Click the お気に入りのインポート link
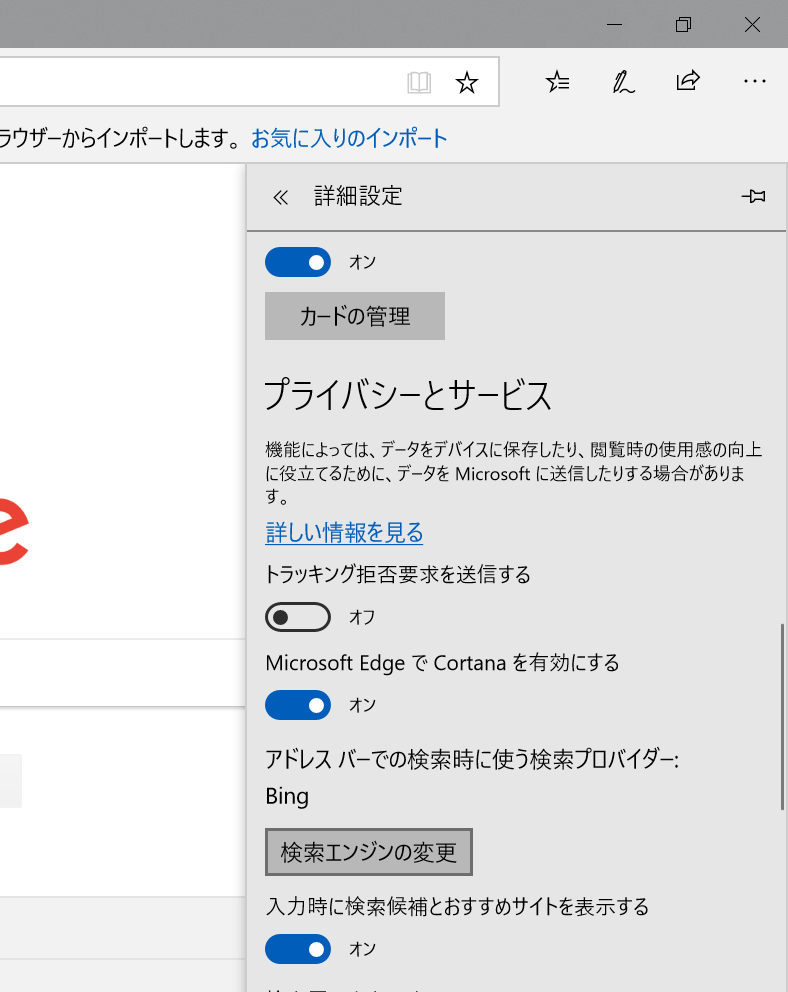 point(349,138)
